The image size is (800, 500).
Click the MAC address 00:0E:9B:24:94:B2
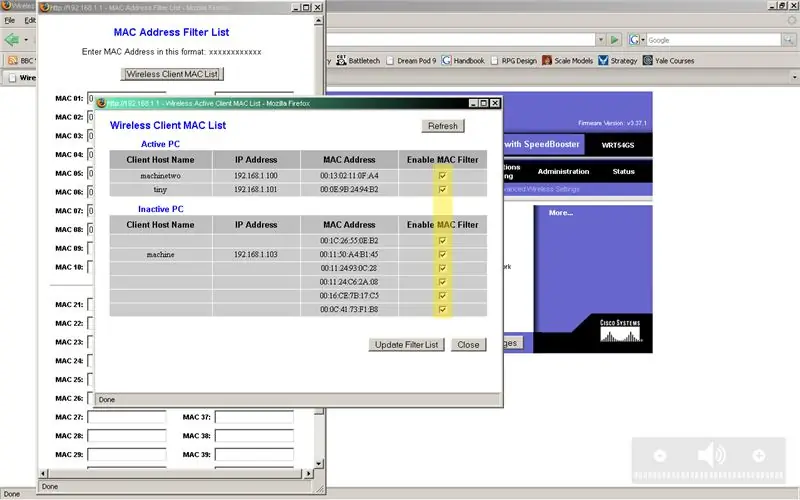tap(349, 189)
